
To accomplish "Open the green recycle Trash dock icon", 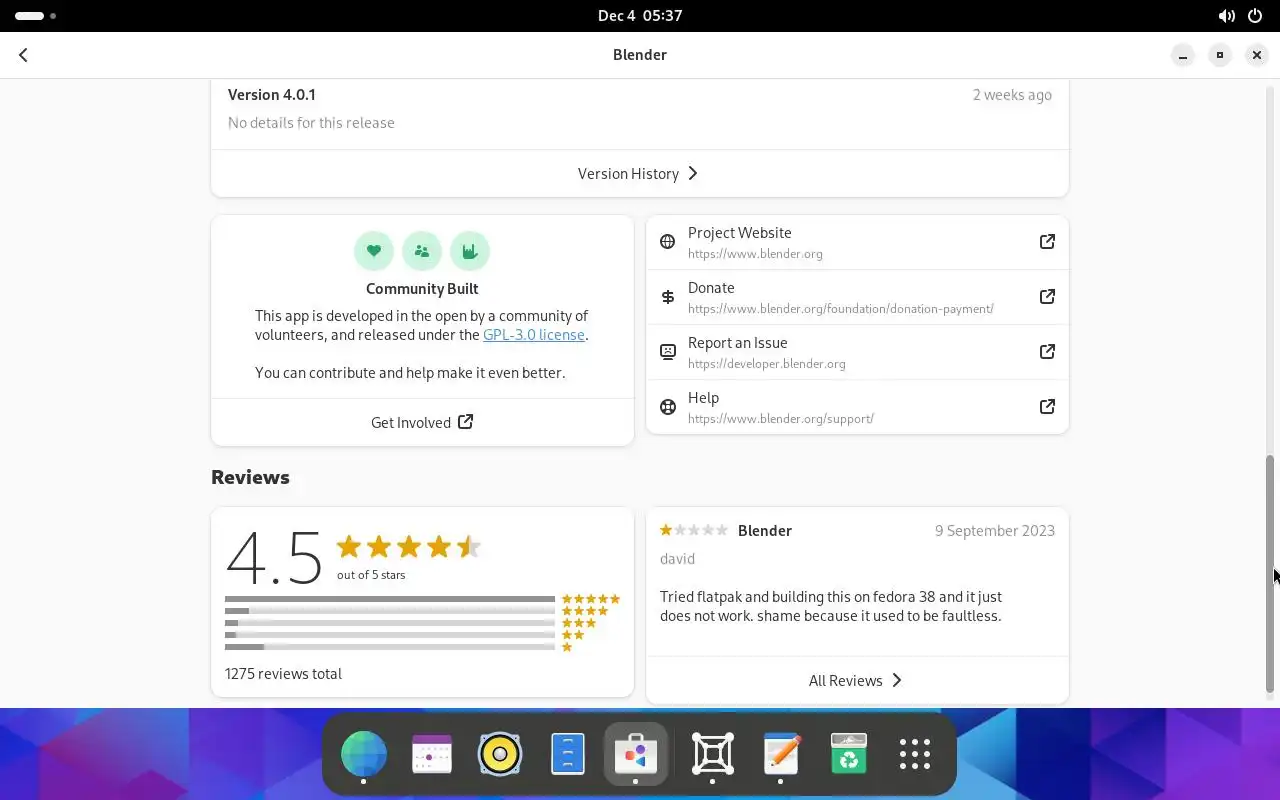I will pos(849,754).
